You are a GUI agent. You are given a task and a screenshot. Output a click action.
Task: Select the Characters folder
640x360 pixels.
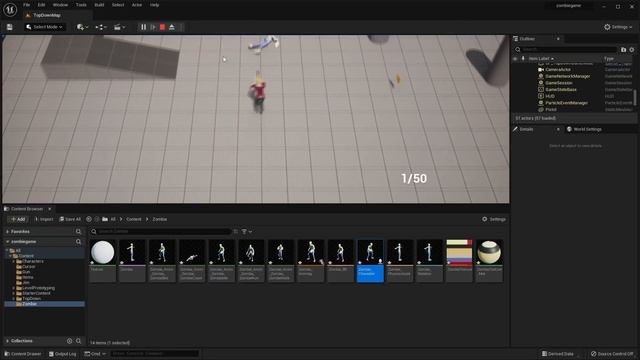point(33,261)
